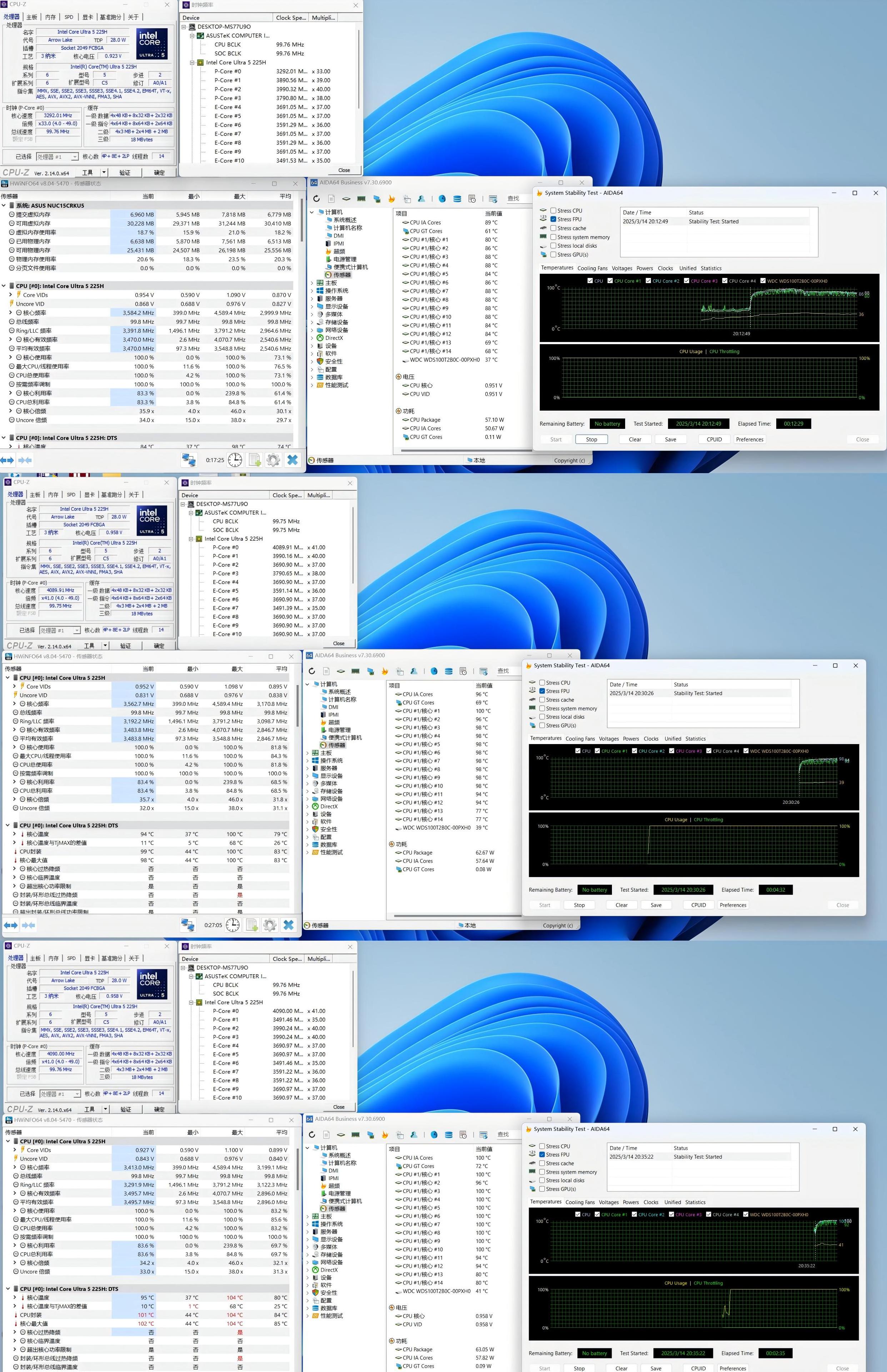Image resolution: width=887 pixels, height=1372 pixels.
Task: Click Save button in test with elapsed 00:04:32
Action: 656,905
